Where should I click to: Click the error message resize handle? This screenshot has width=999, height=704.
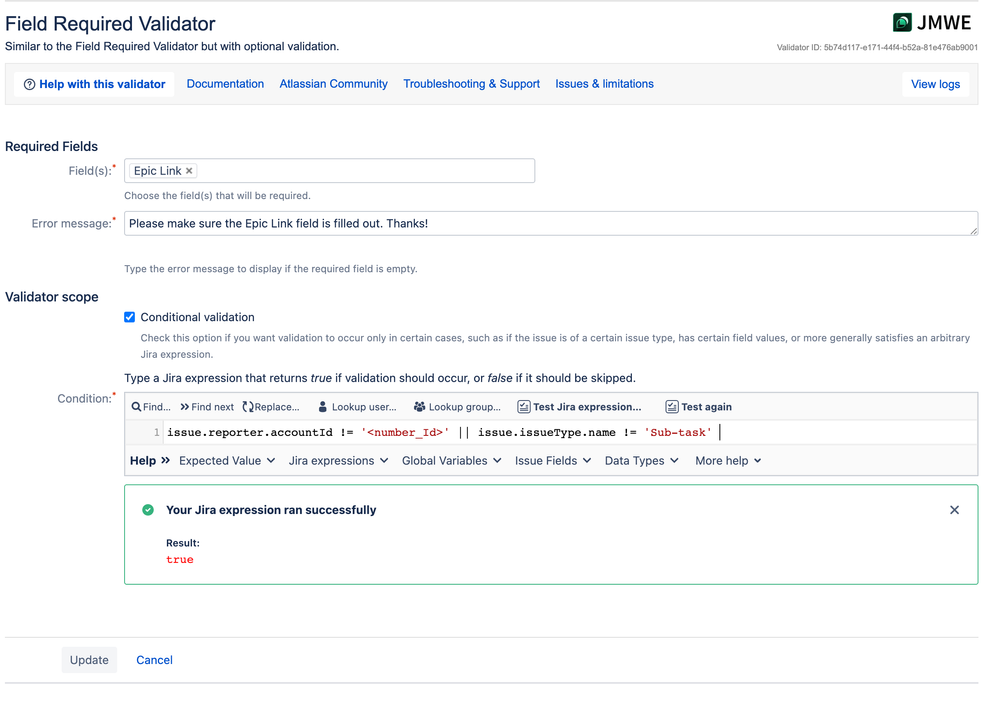pos(974,231)
